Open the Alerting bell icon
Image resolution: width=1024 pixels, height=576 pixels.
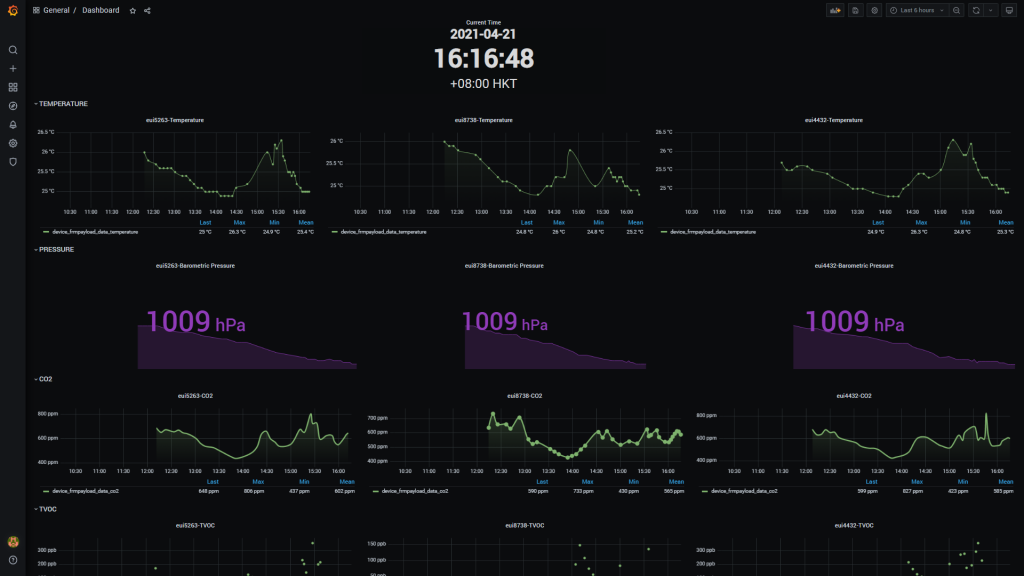pyautogui.click(x=13, y=125)
